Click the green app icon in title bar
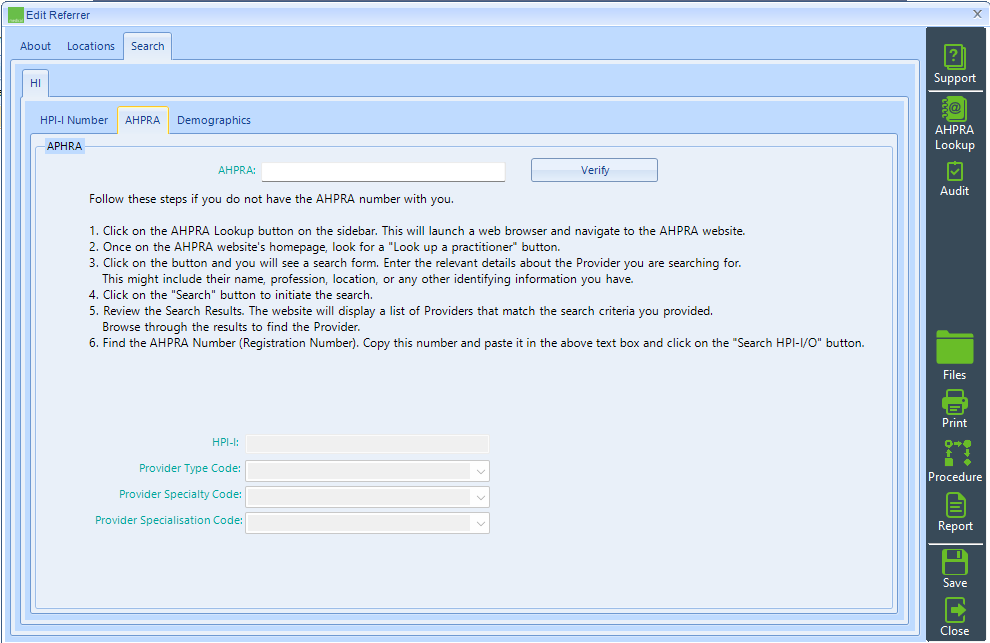 (16, 15)
